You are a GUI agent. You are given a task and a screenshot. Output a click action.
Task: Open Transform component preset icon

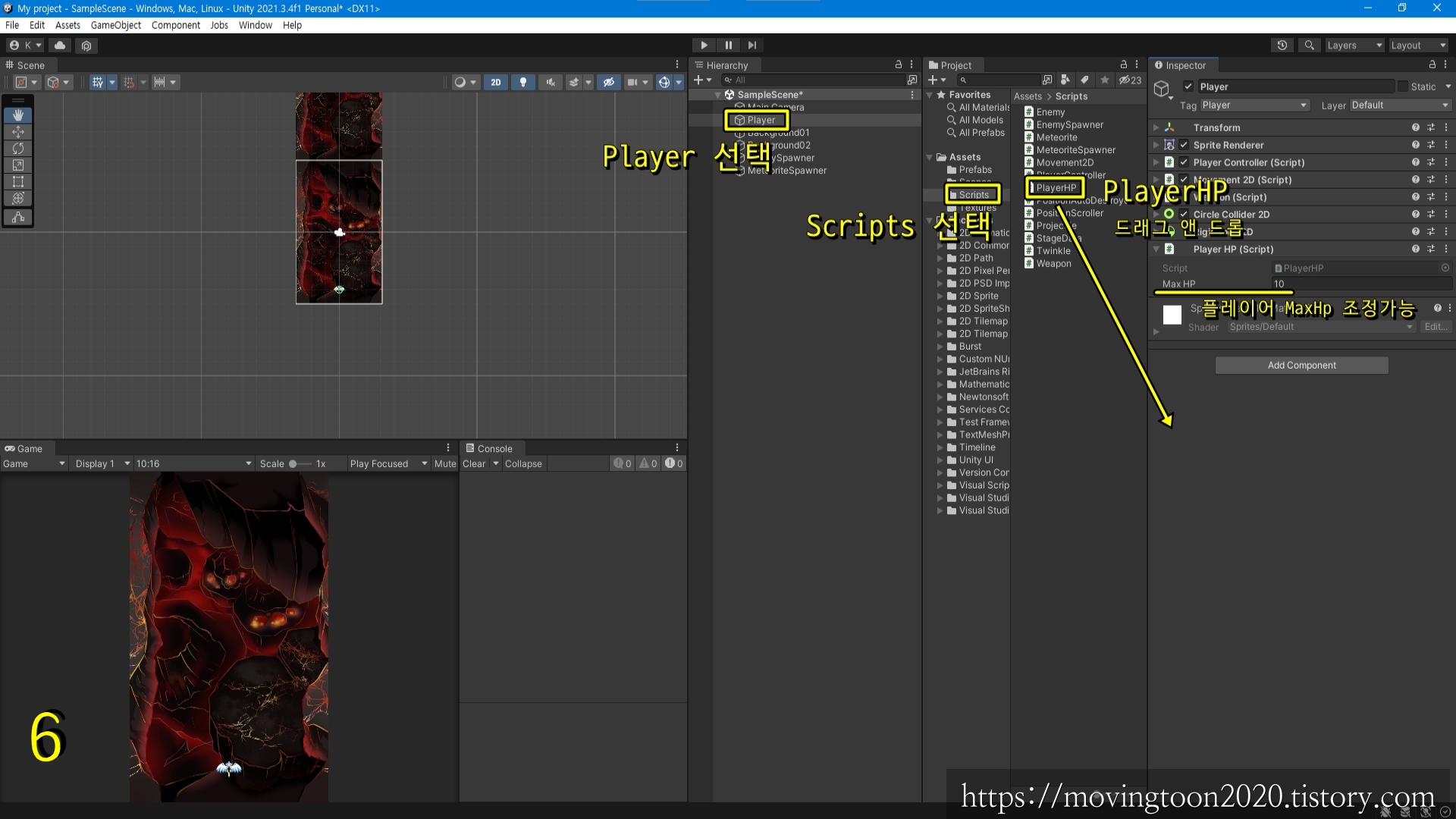tap(1431, 127)
